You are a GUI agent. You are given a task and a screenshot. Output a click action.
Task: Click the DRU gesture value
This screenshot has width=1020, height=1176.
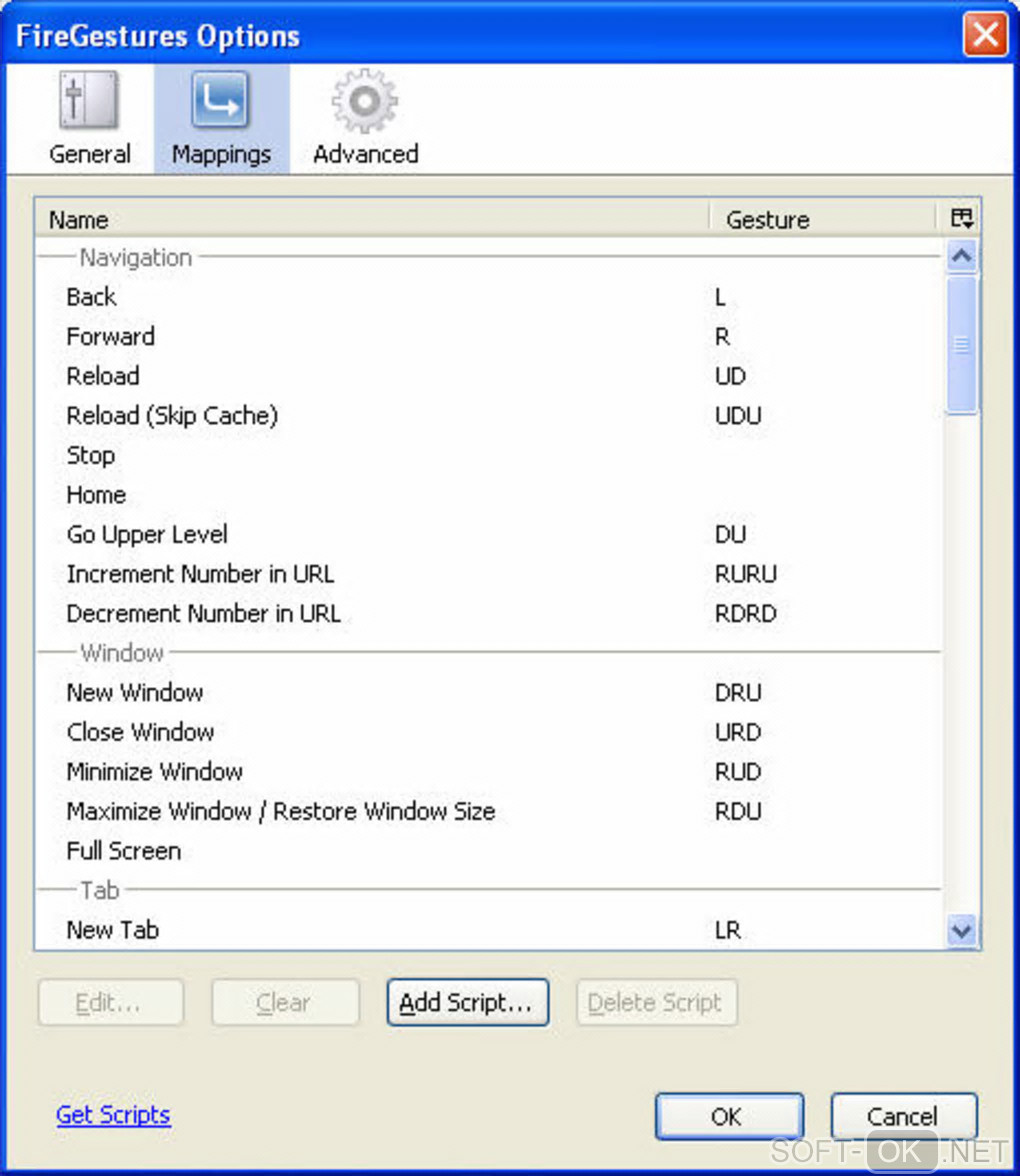coord(738,692)
